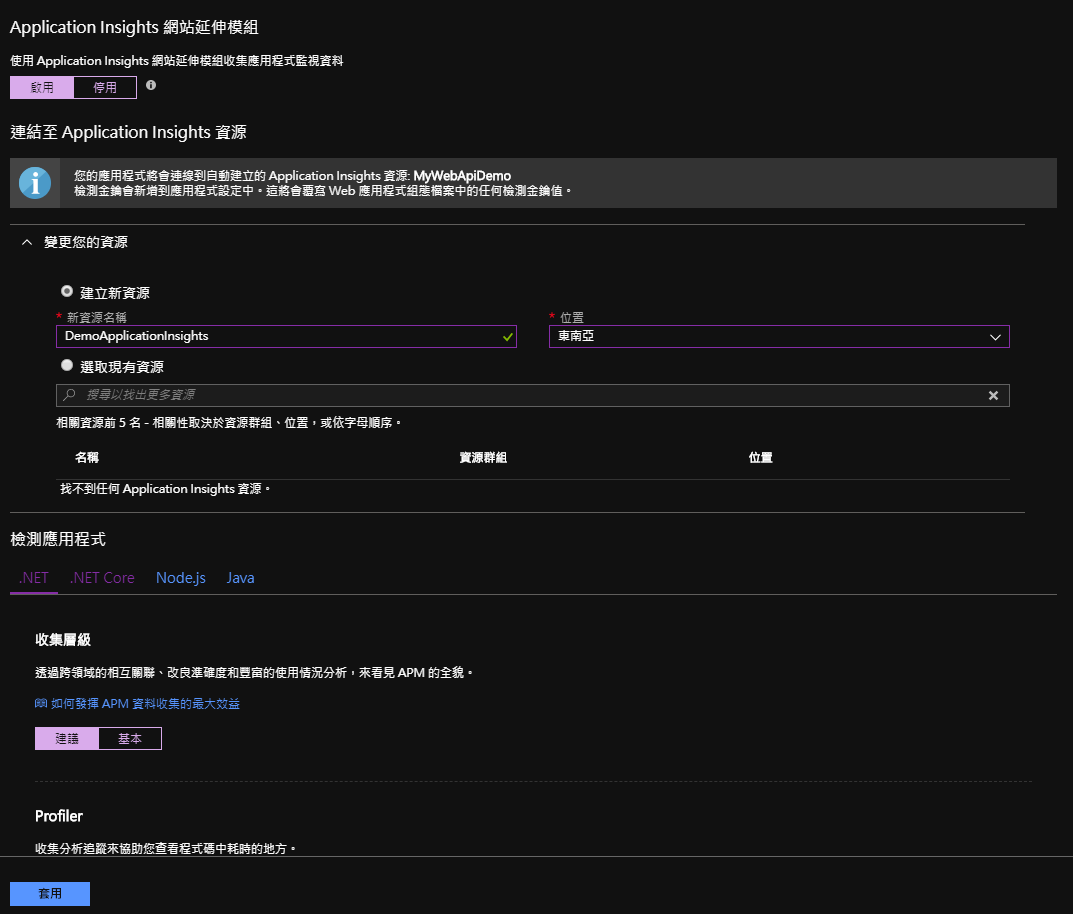
Task: Disable the extension with 停用 toggle
Action: (x=105, y=88)
